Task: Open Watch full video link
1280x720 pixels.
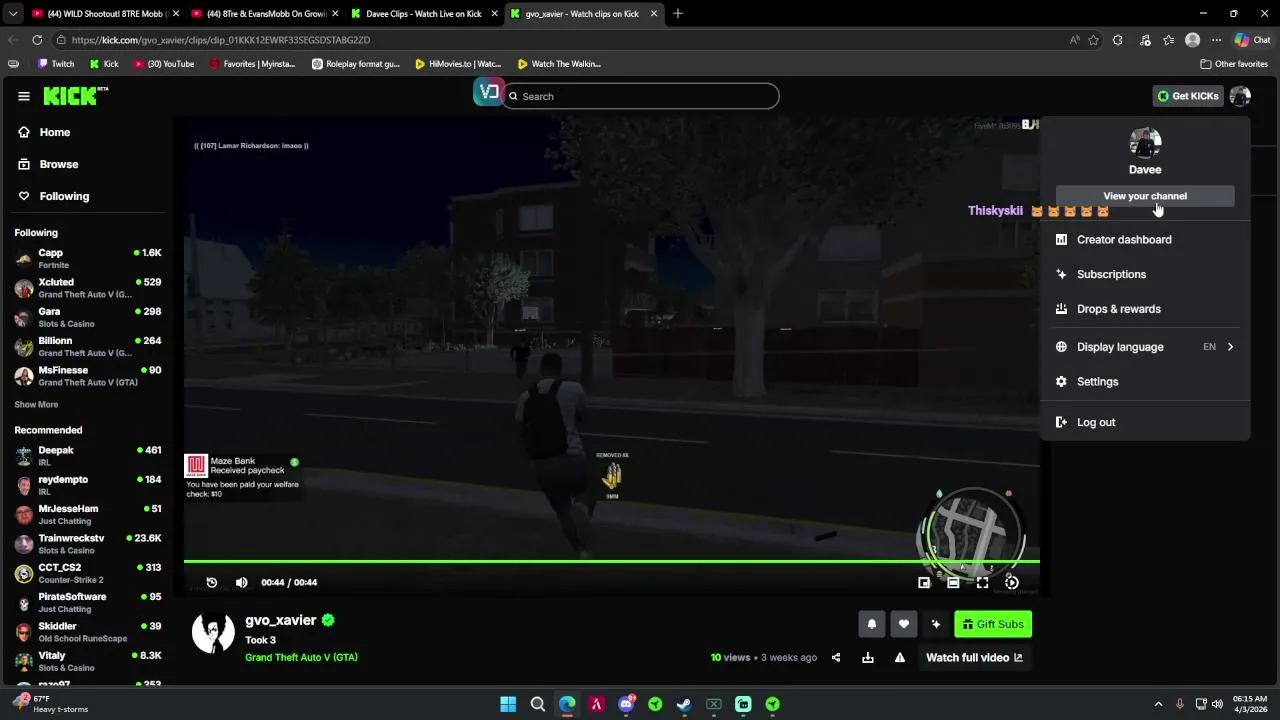Action: click(974, 657)
